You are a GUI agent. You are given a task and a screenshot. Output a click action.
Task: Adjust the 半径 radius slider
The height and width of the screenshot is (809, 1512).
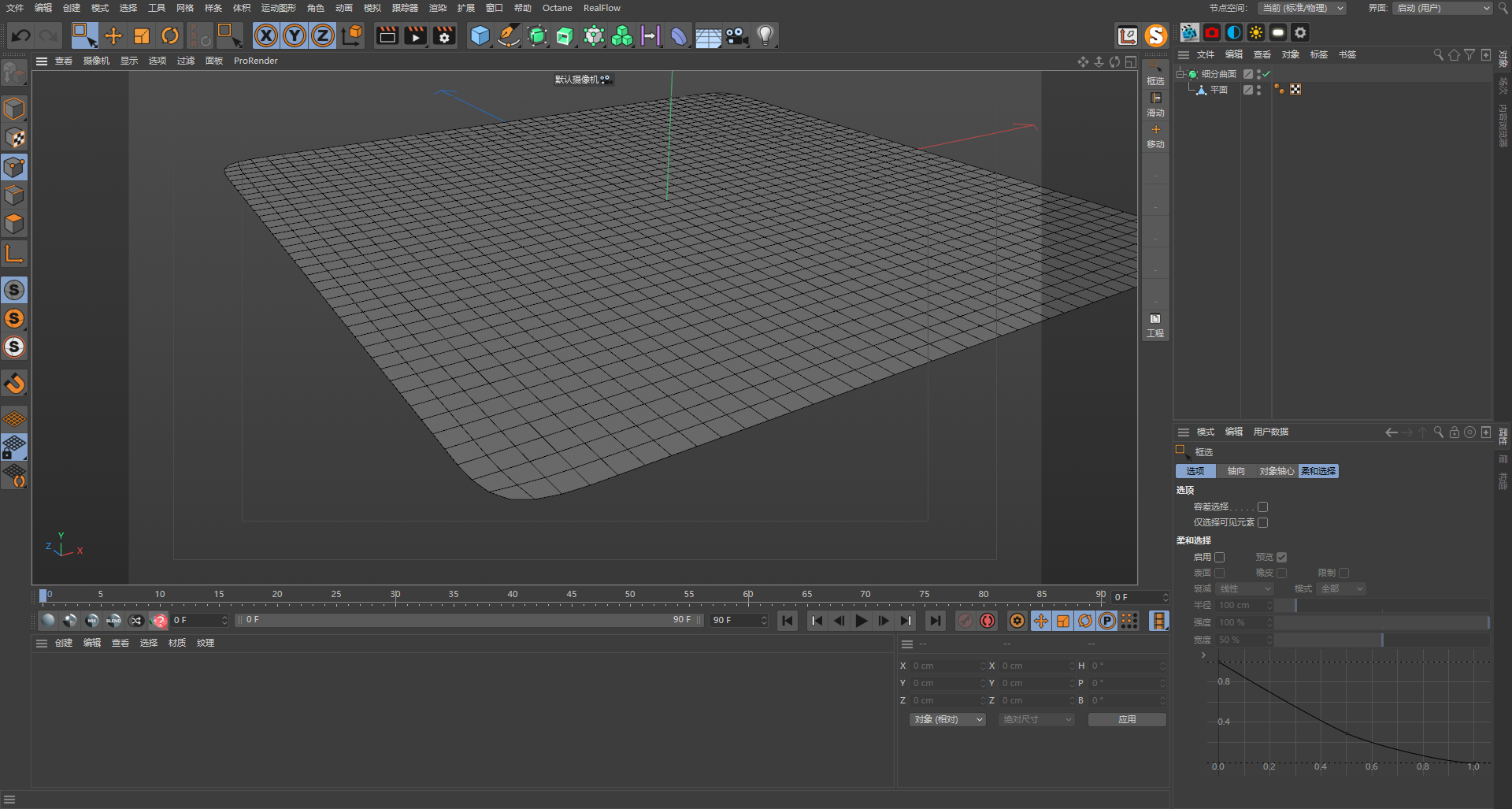(1381, 605)
